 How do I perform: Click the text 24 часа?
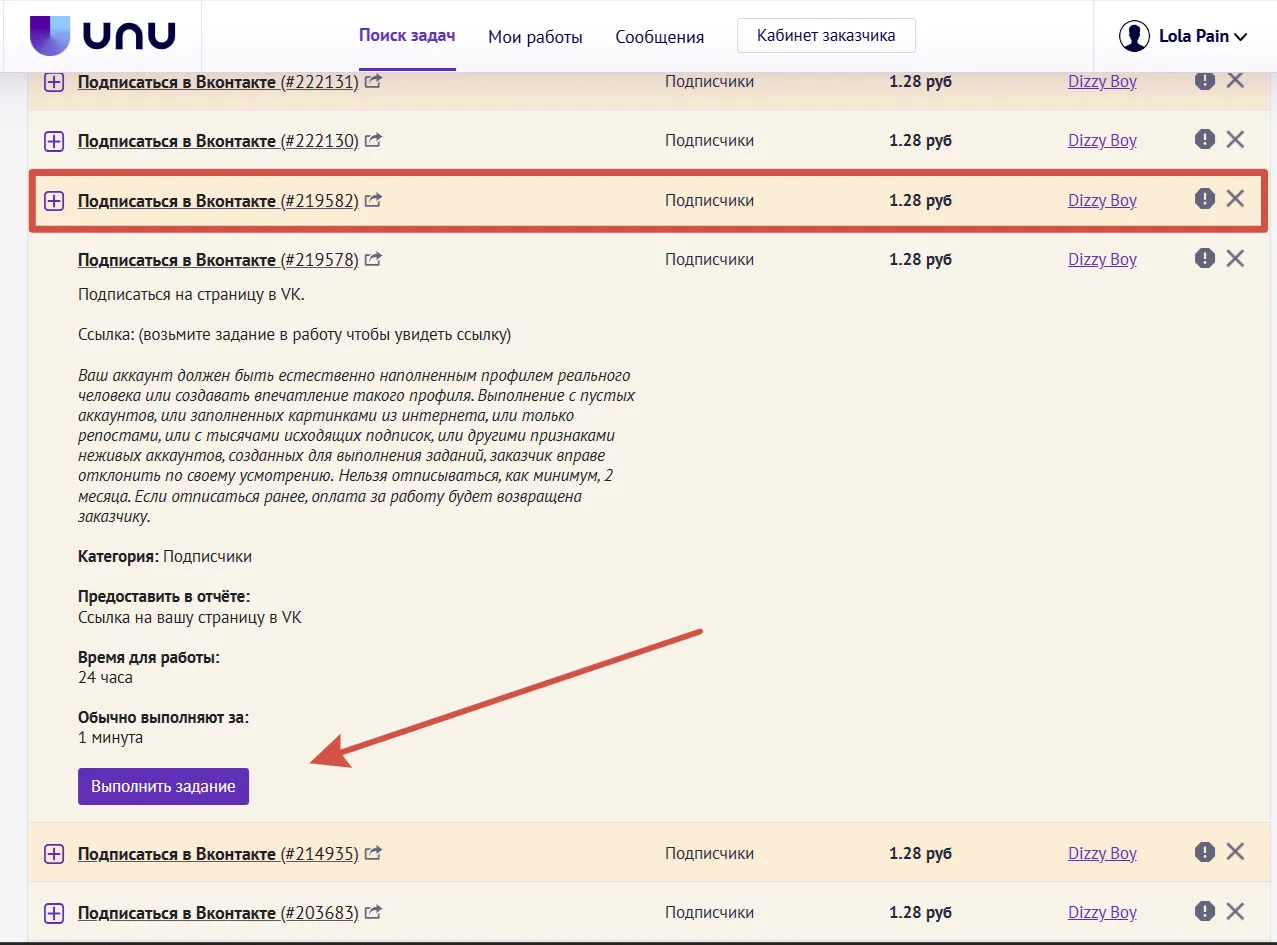coord(105,678)
